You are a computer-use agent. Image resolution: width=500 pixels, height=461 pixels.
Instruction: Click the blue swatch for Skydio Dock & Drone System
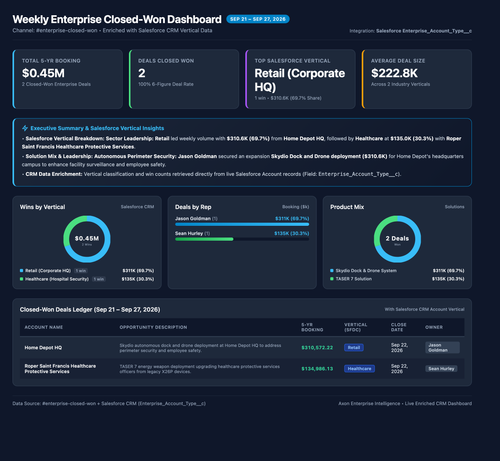coord(332,271)
